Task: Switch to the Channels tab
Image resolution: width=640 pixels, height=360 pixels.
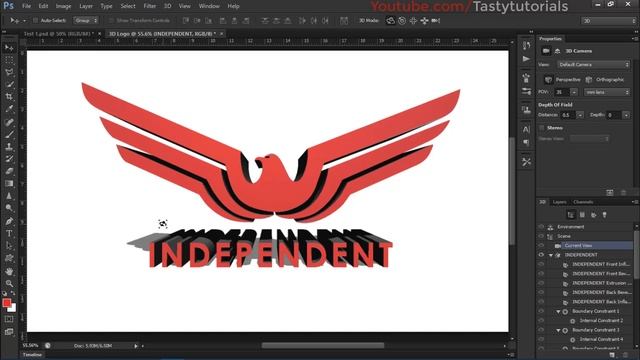Action: click(x=583, y=202)
